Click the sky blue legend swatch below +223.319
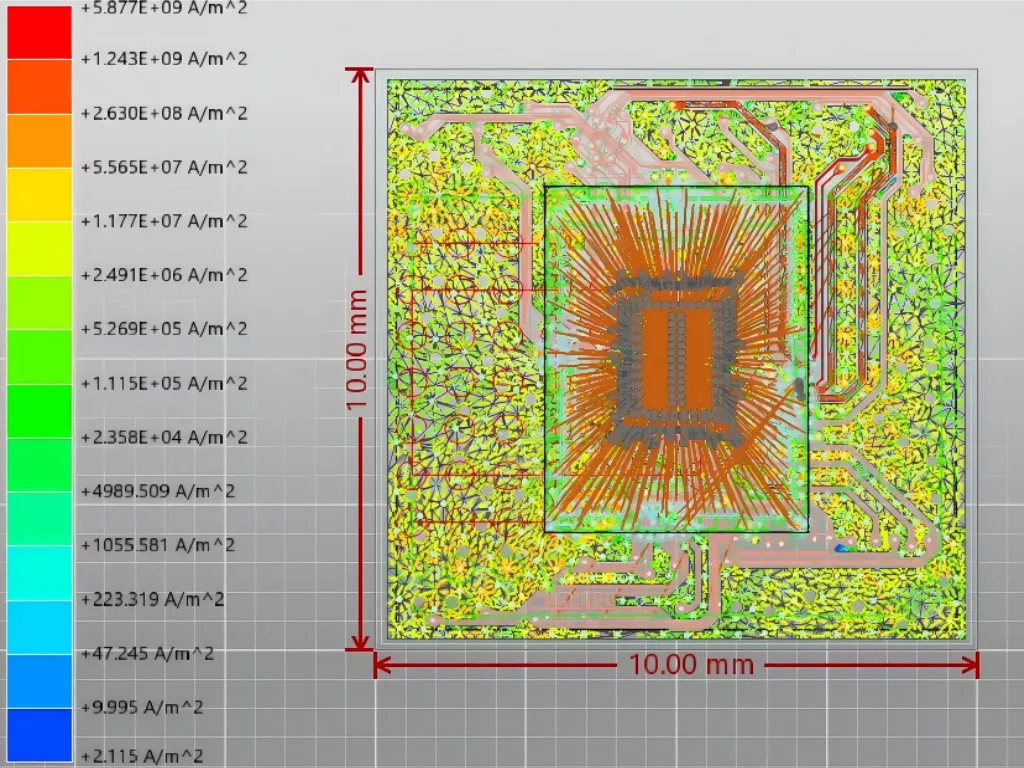The image size is (1024, 768). point(39,627)
